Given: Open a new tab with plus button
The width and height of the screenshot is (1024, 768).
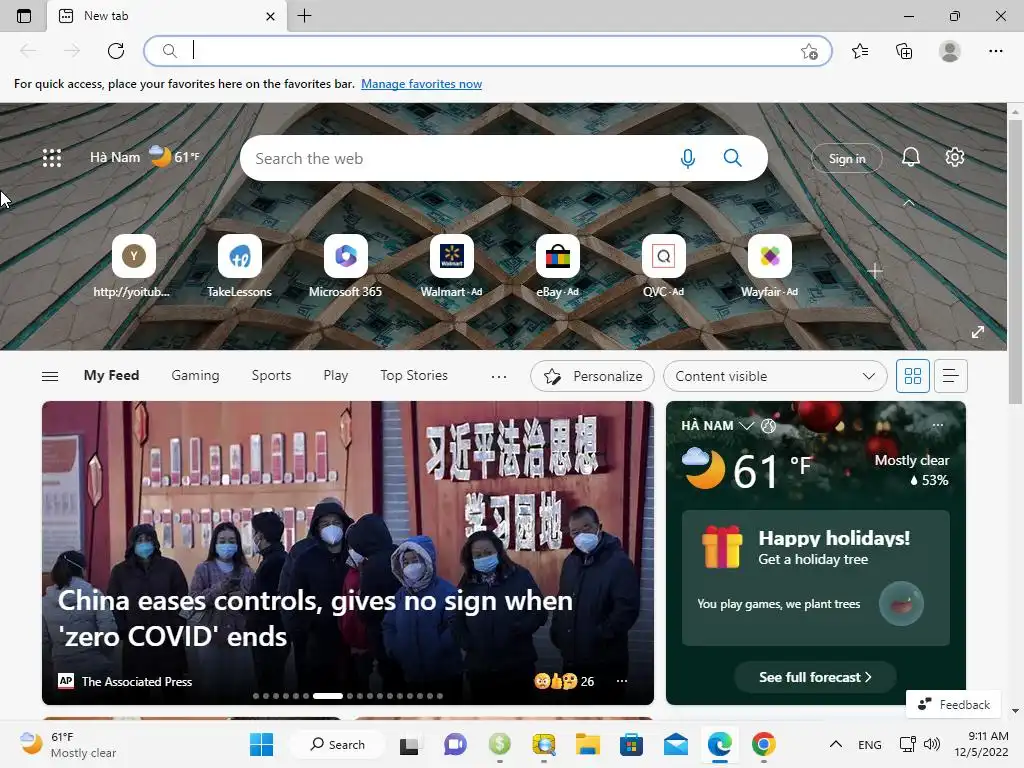Looking at the screenshot, I should coord(304,16).
